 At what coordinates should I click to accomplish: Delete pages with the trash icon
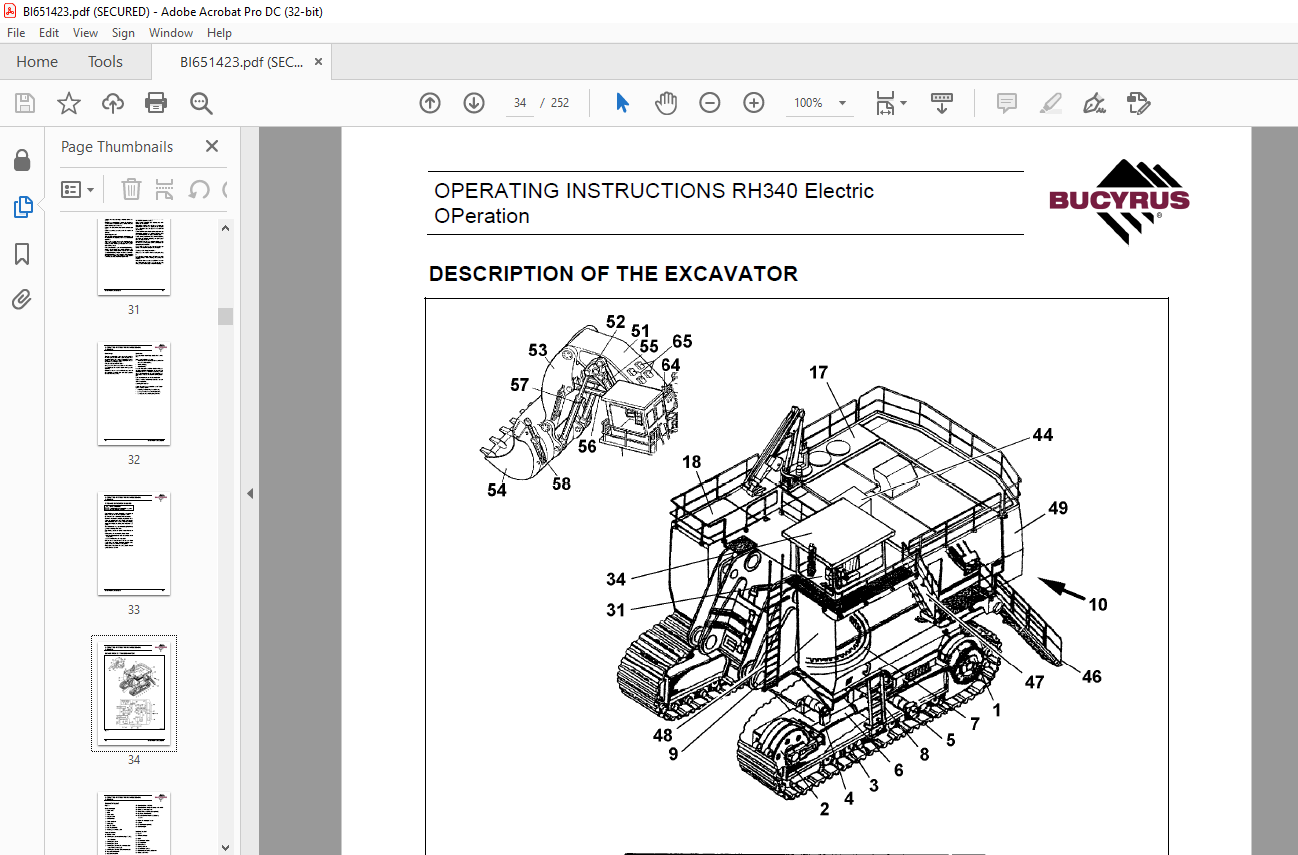tap(131, 189)
